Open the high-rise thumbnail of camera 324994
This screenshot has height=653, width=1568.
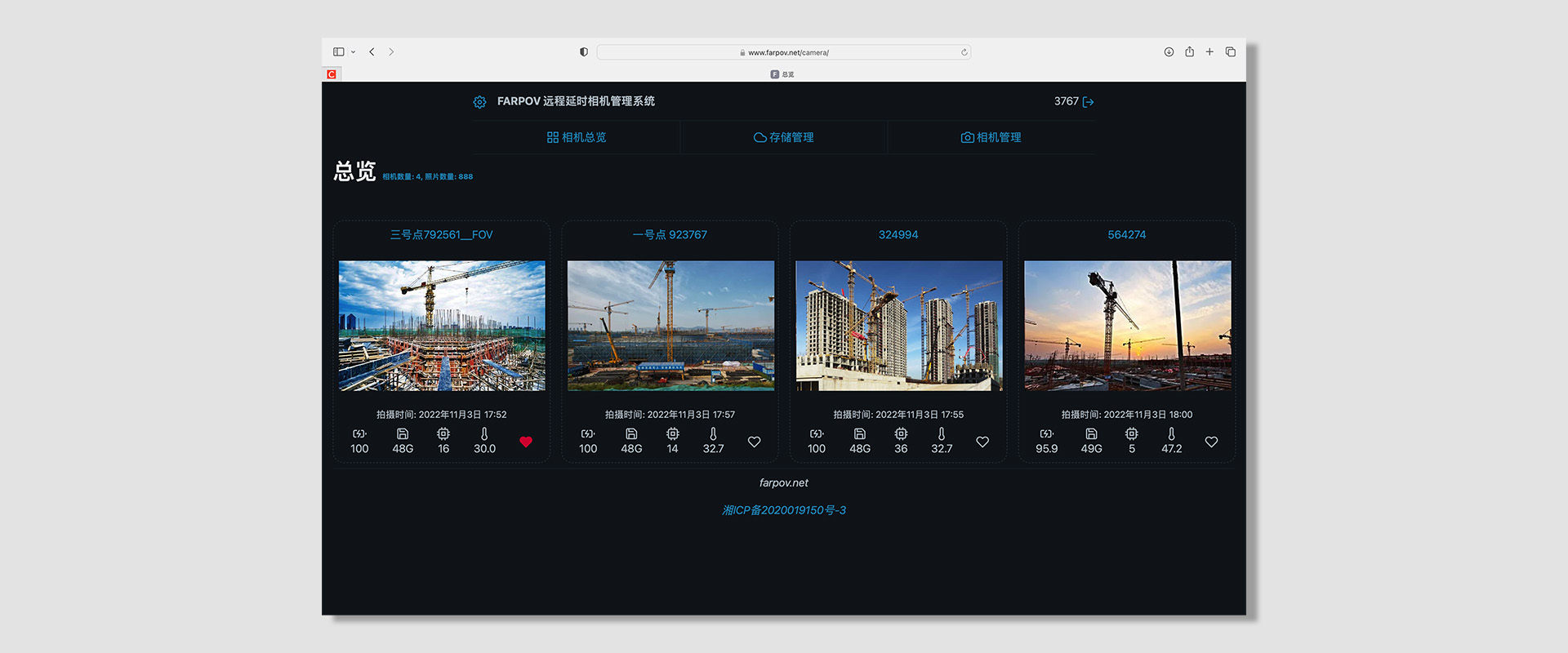[x=898, y=326]
